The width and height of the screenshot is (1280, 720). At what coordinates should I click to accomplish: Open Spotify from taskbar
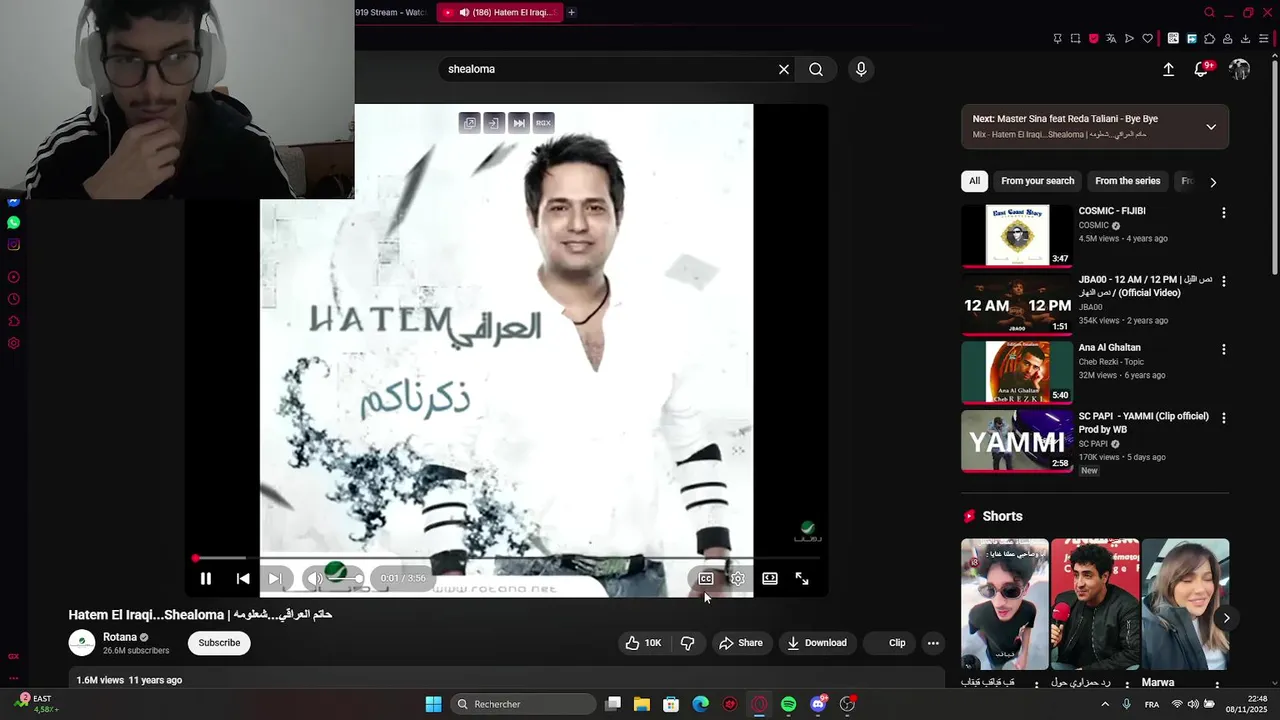(788, 704)
